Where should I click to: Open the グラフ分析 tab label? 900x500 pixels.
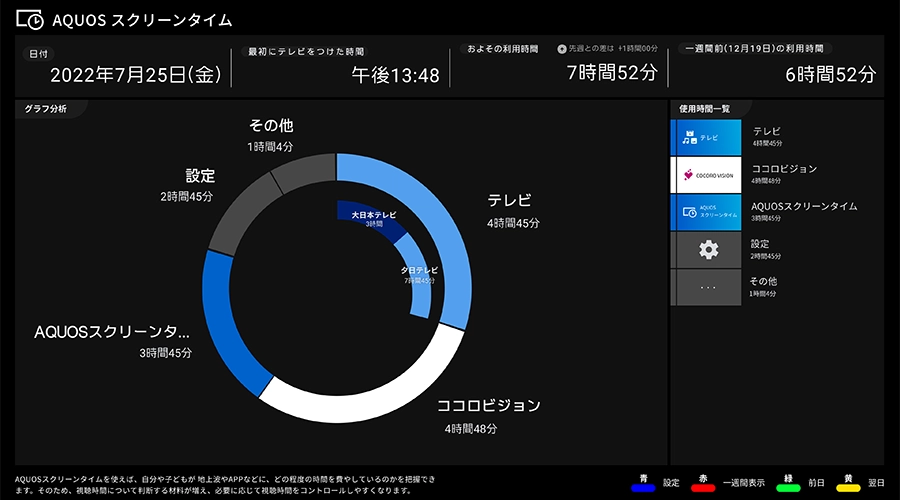click(45, 108)
